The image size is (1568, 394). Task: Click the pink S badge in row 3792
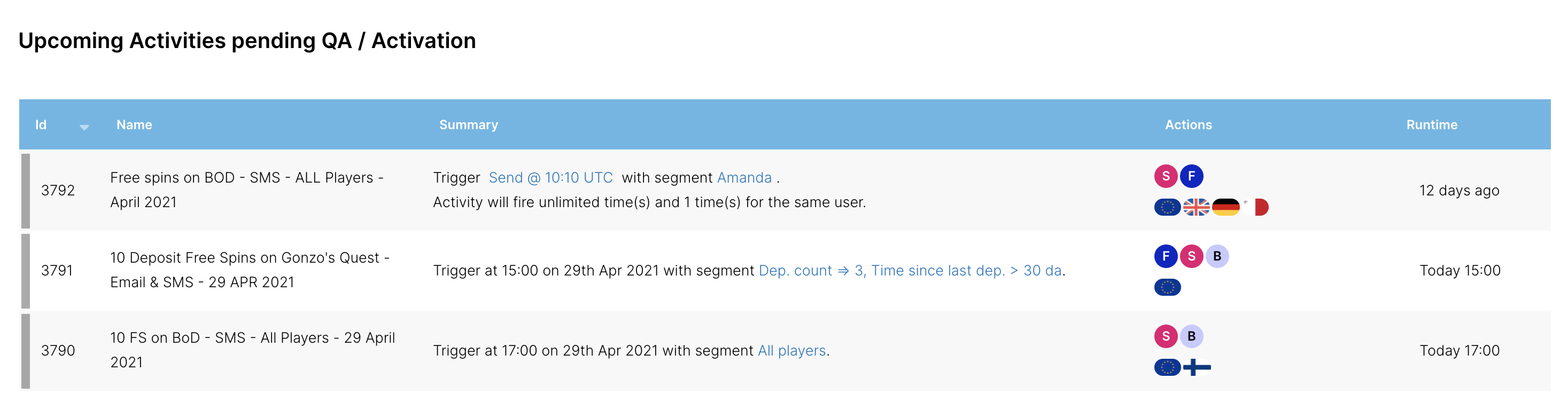click(x=1166, y=176)
